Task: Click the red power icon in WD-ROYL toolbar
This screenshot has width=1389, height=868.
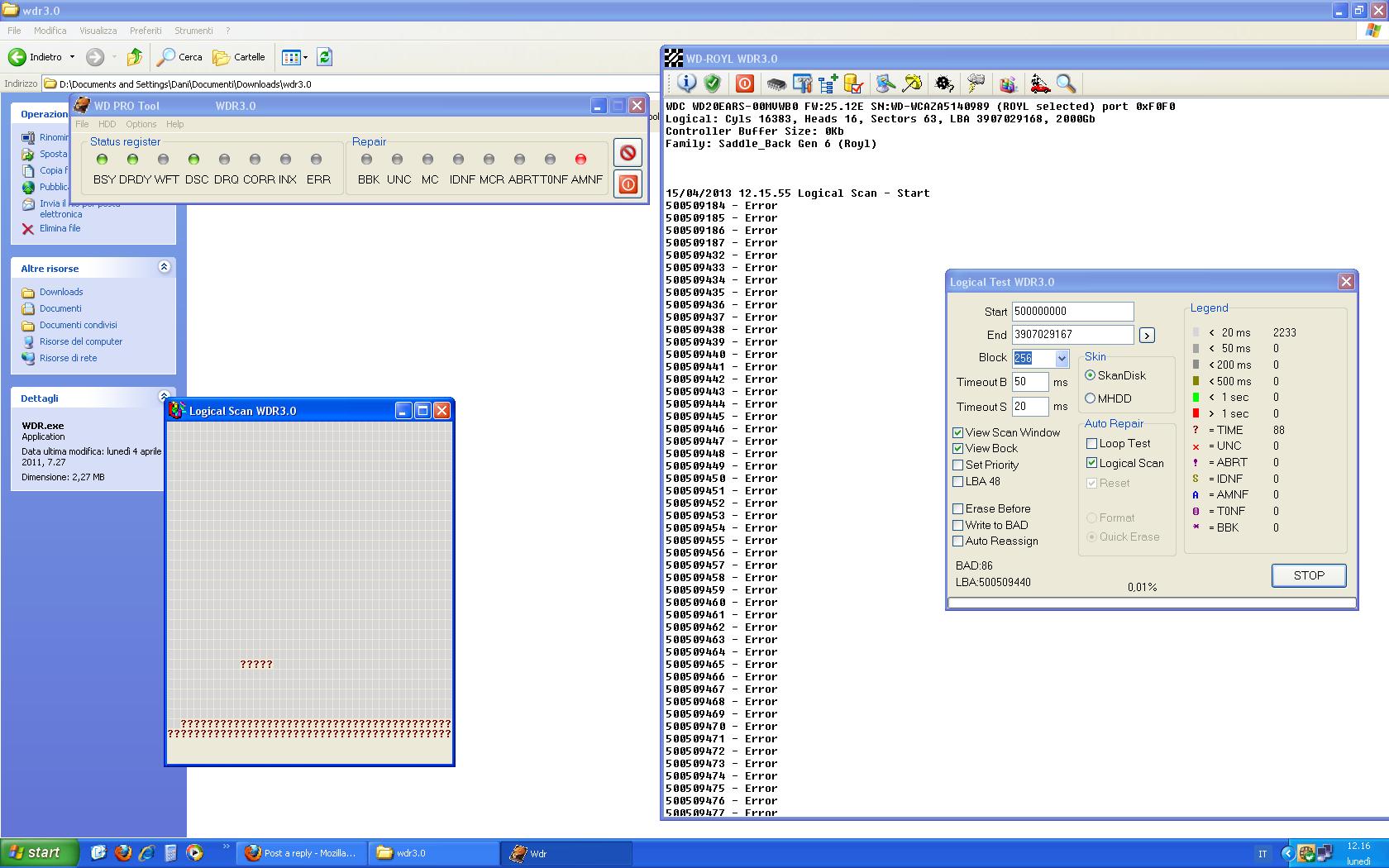Action: pyautogui.click(x=744, y=83)
